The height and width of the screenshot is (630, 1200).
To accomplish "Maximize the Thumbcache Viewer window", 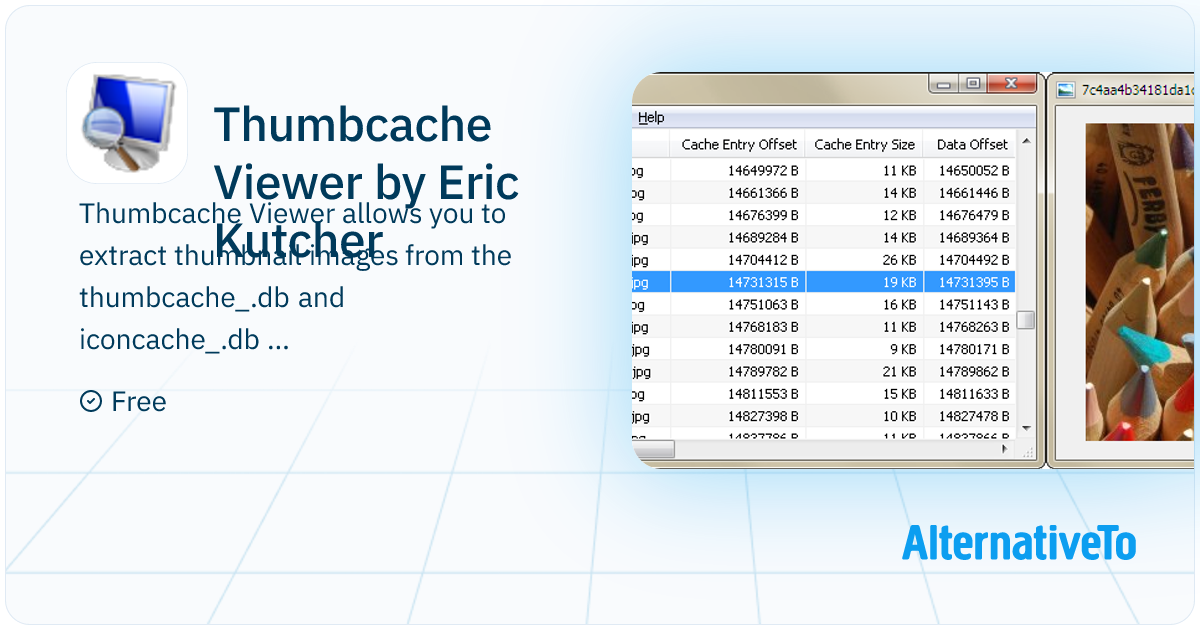I will pyautogui.click(x=971, y=84).
